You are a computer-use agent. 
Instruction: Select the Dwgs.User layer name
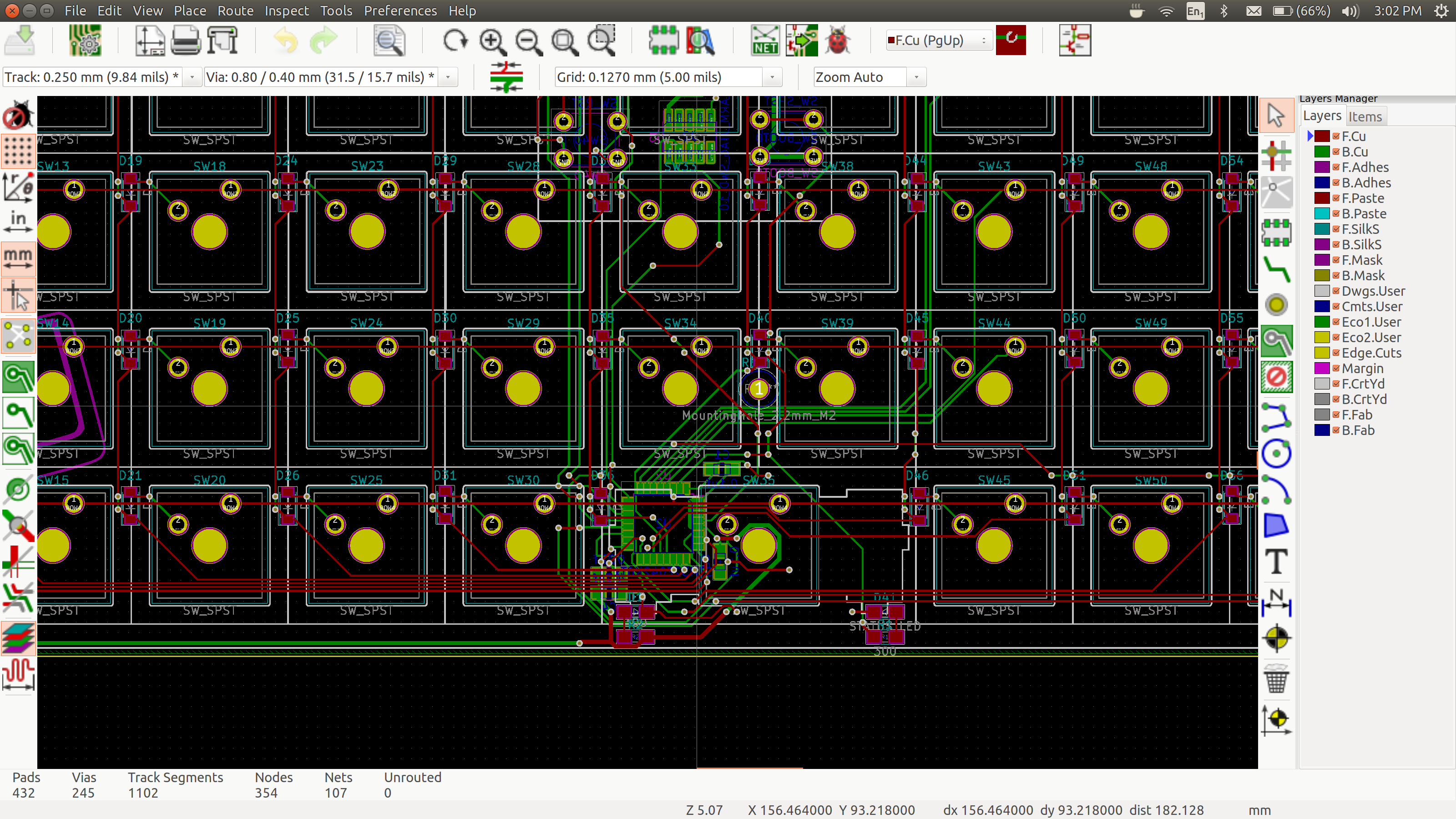pos(1373,291)
